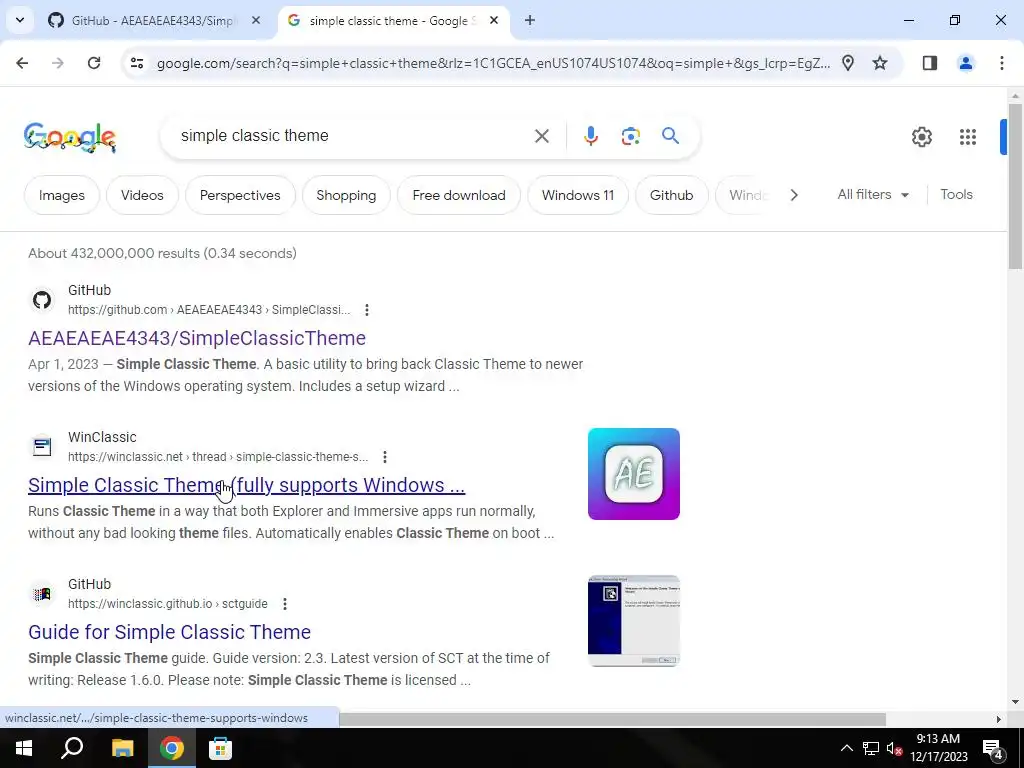Click the winclassic.github.io favicon
The image size is (1024, 768).
[x=42, y=594]
